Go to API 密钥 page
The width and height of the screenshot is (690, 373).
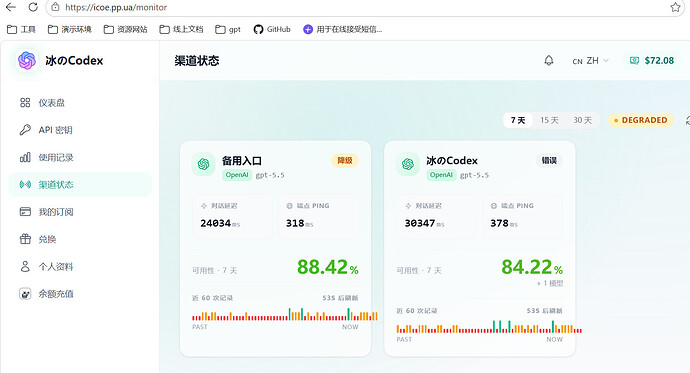[80, 130]
